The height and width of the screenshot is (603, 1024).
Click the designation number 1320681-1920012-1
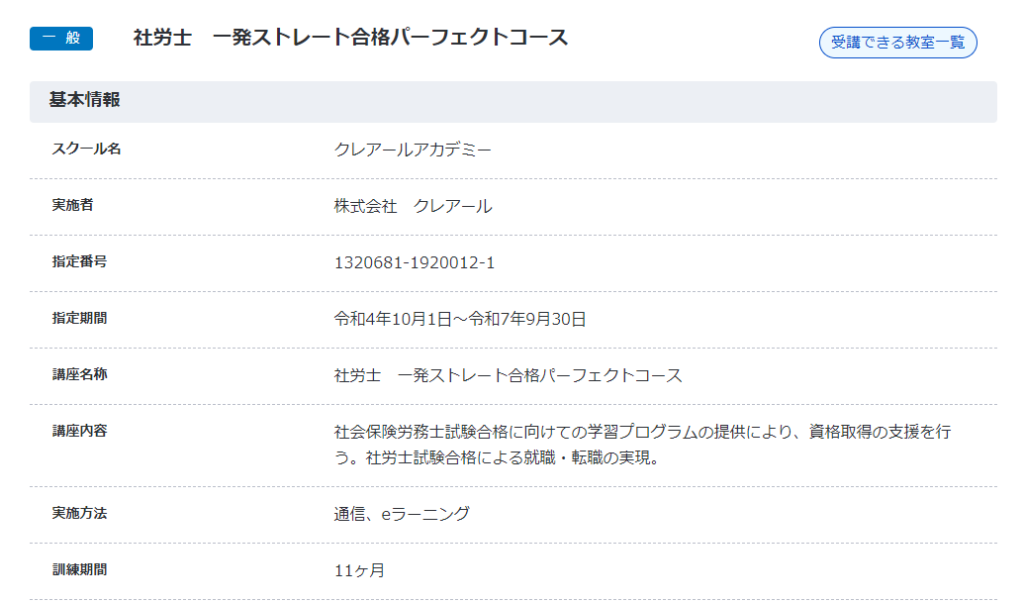click(414, 263)
